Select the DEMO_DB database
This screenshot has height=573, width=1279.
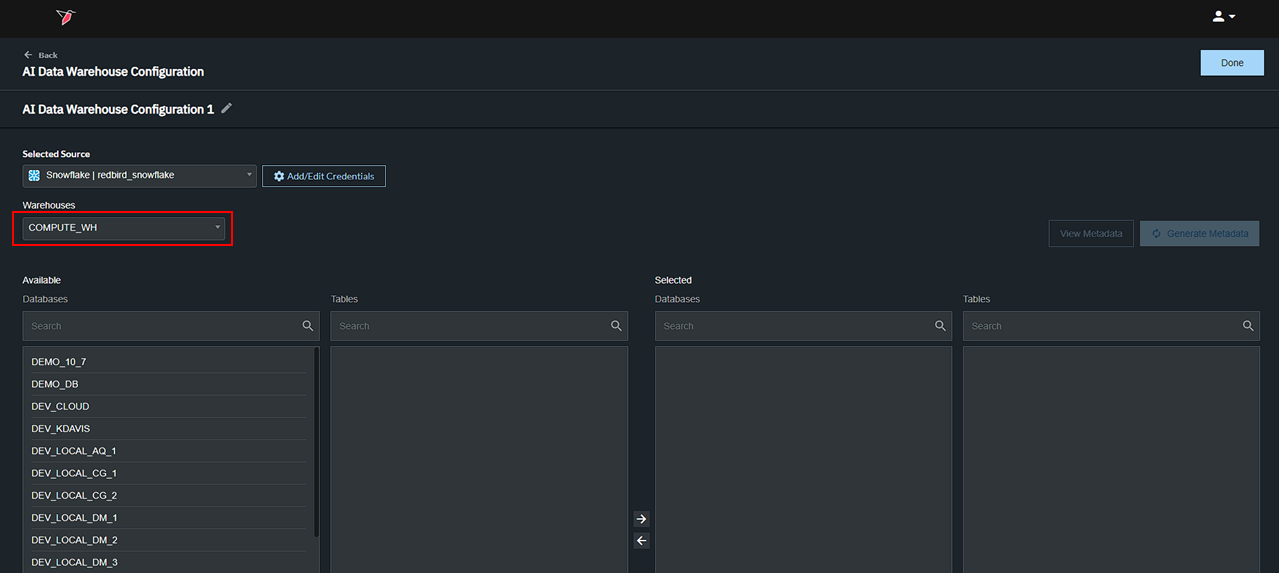tap(168, 384)
